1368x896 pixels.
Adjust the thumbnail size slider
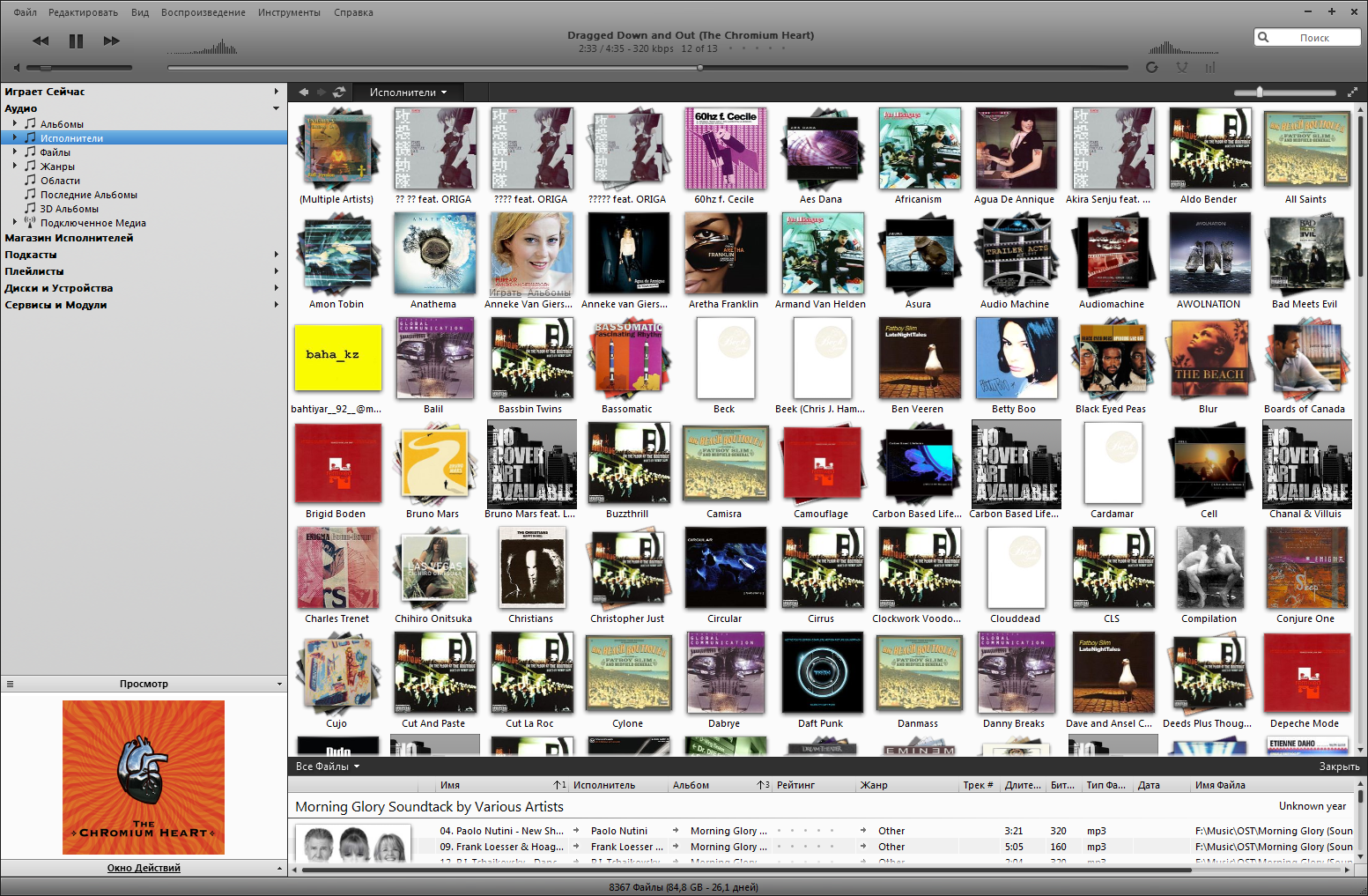pyautogui.click(x=1284, y=92)
